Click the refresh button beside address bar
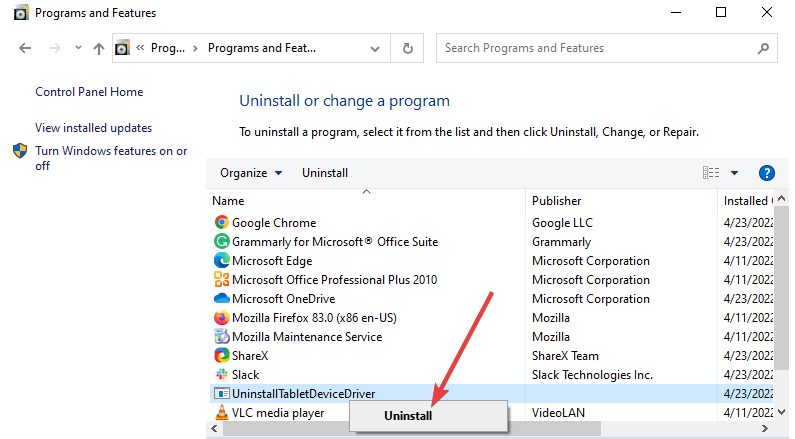This screenshot has height=439, width=795. pyautogui.click(x=407, y=48)
